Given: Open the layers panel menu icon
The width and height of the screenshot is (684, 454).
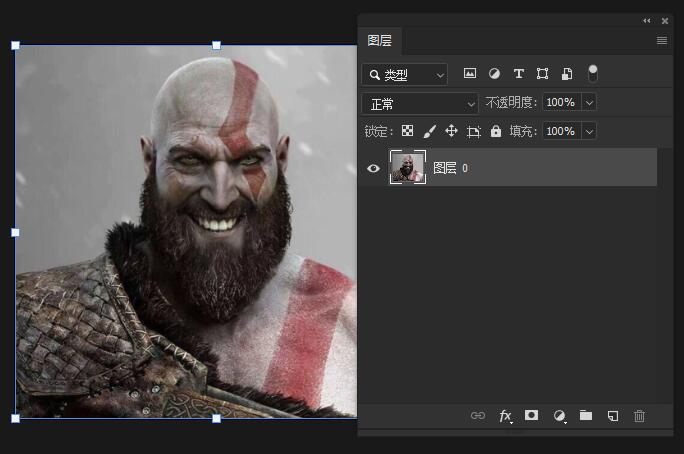Looking at the screenshot, I should click(x=662, y=41).
